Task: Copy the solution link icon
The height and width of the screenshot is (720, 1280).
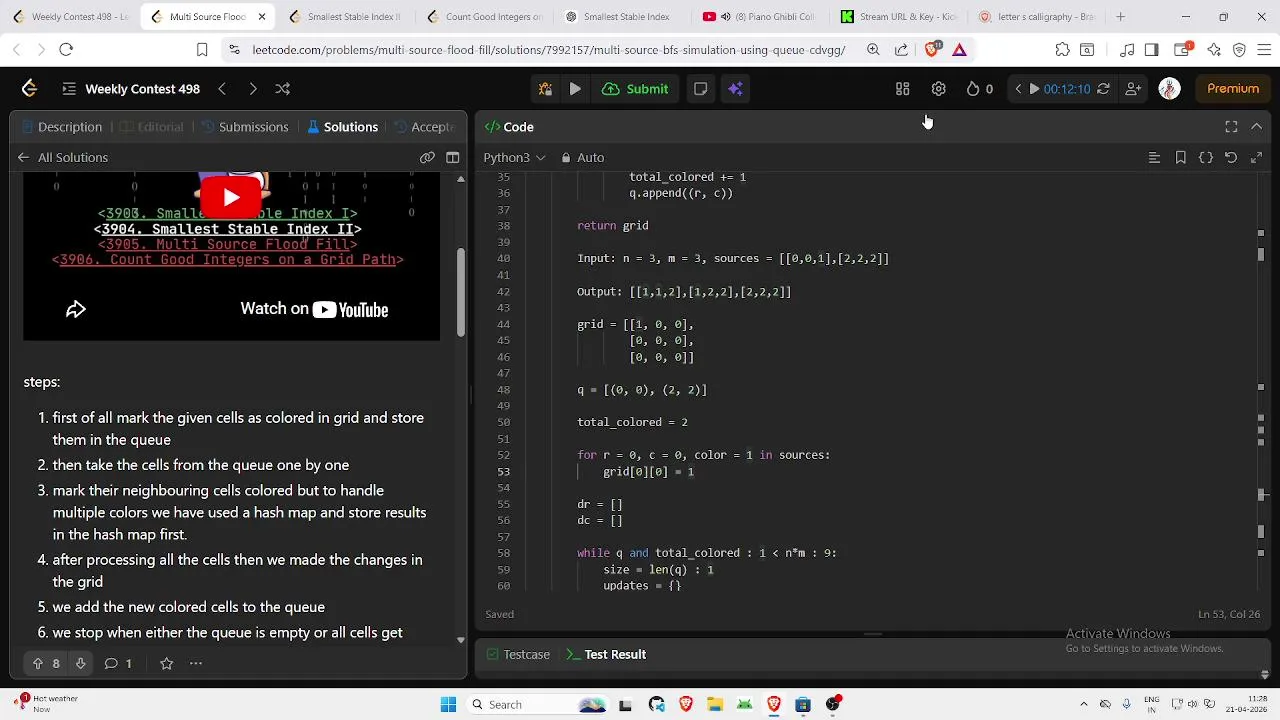Action: [x=427, y=157]
